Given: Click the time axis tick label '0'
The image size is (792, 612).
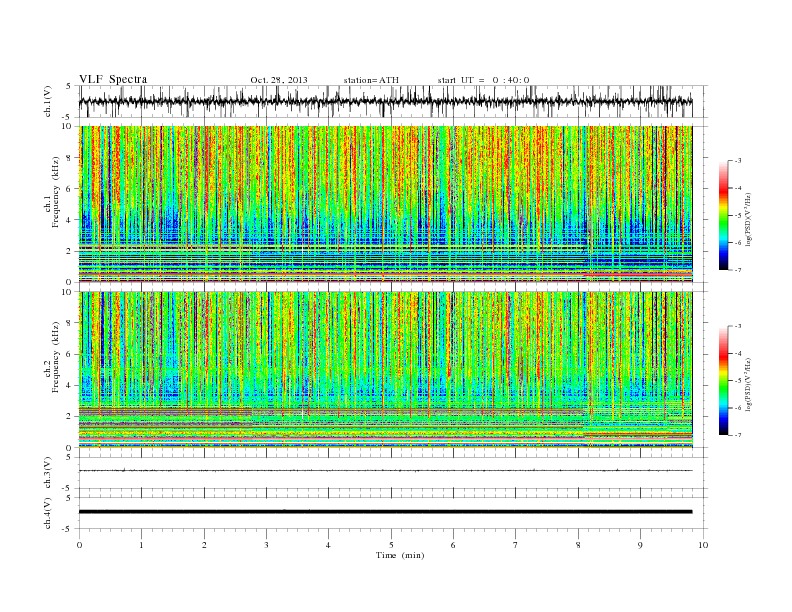Looking at the screenshot, I should click(79, 545).
